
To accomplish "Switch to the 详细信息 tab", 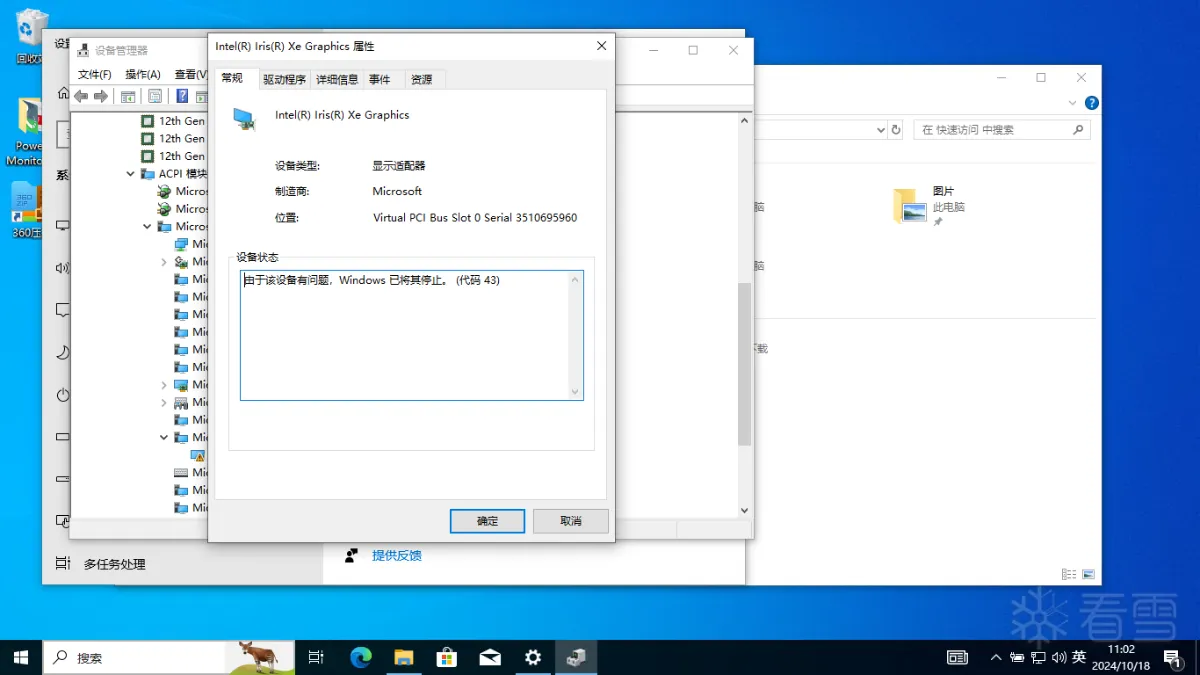I will tap(337, 79).
